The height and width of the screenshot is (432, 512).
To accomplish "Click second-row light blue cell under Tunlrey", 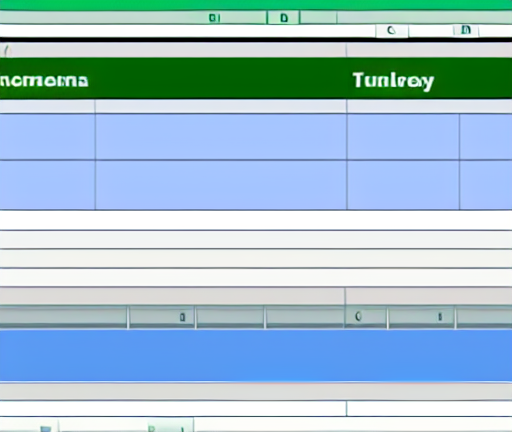I will click(403, 185).
